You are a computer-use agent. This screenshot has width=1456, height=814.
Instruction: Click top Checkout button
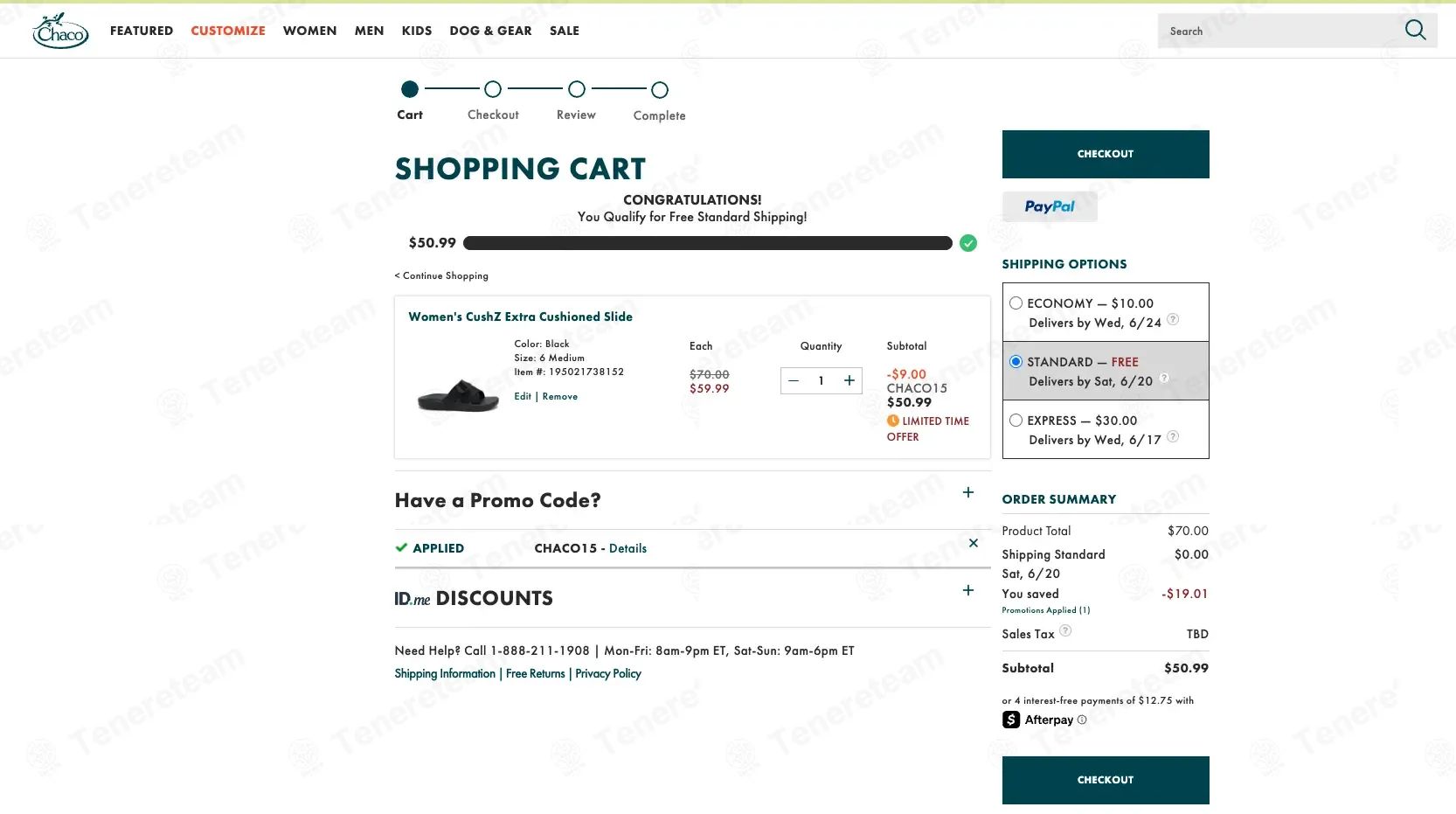click(1106, 154)
